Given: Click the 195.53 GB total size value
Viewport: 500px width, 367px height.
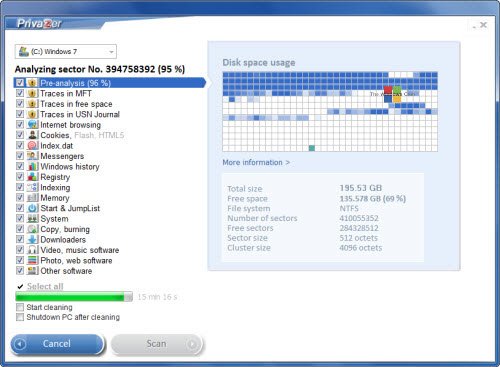Looking at the screenshot, I should (361, 188).
